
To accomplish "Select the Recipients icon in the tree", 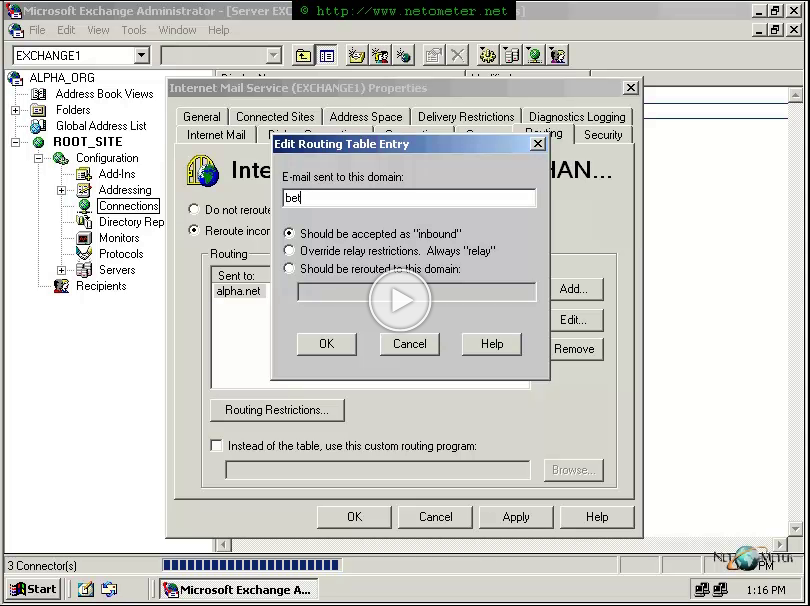I will coord(61,286).
